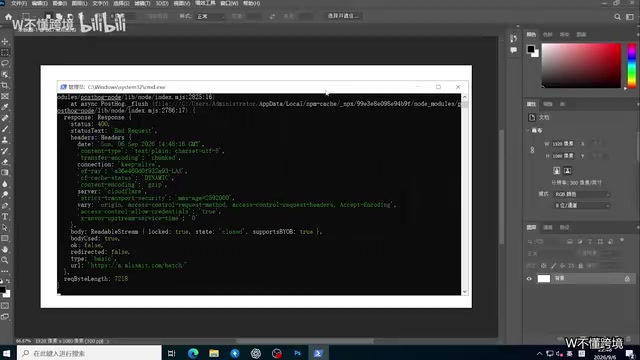Select the Zoom tool
Viewport: 640px width, 360px height.
click(5, 260)
